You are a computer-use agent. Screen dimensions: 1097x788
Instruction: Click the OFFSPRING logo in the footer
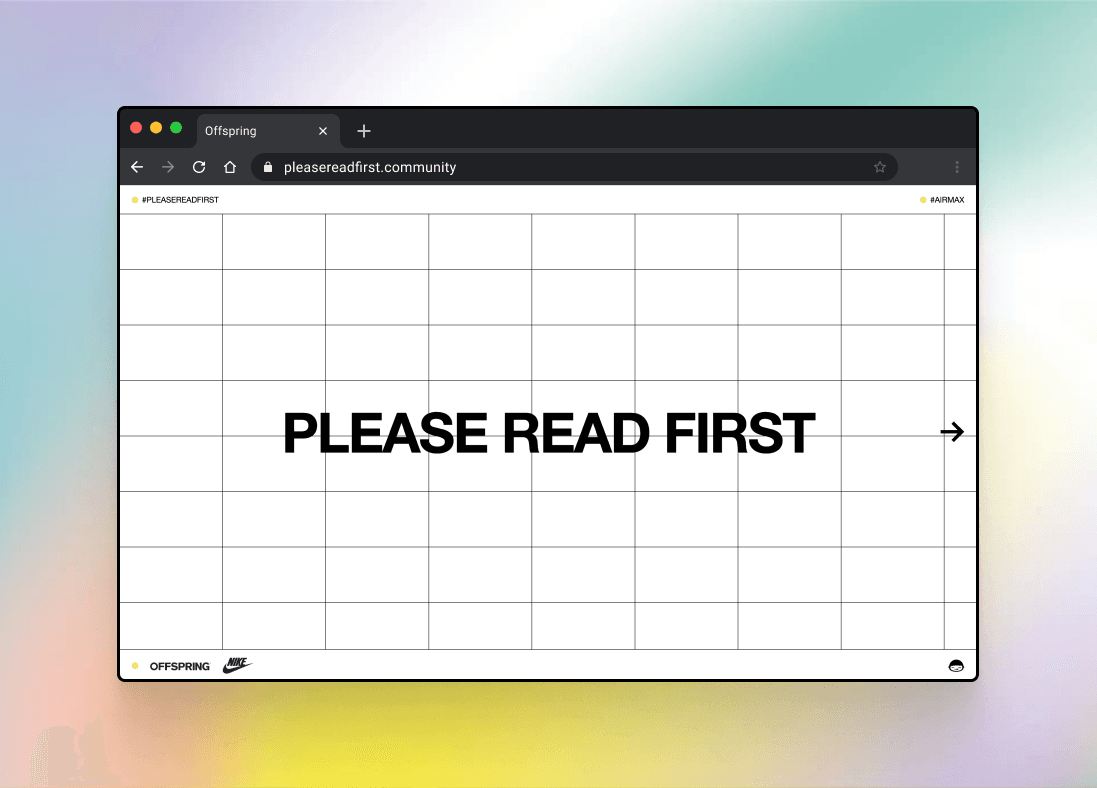(x=180, y=666)
